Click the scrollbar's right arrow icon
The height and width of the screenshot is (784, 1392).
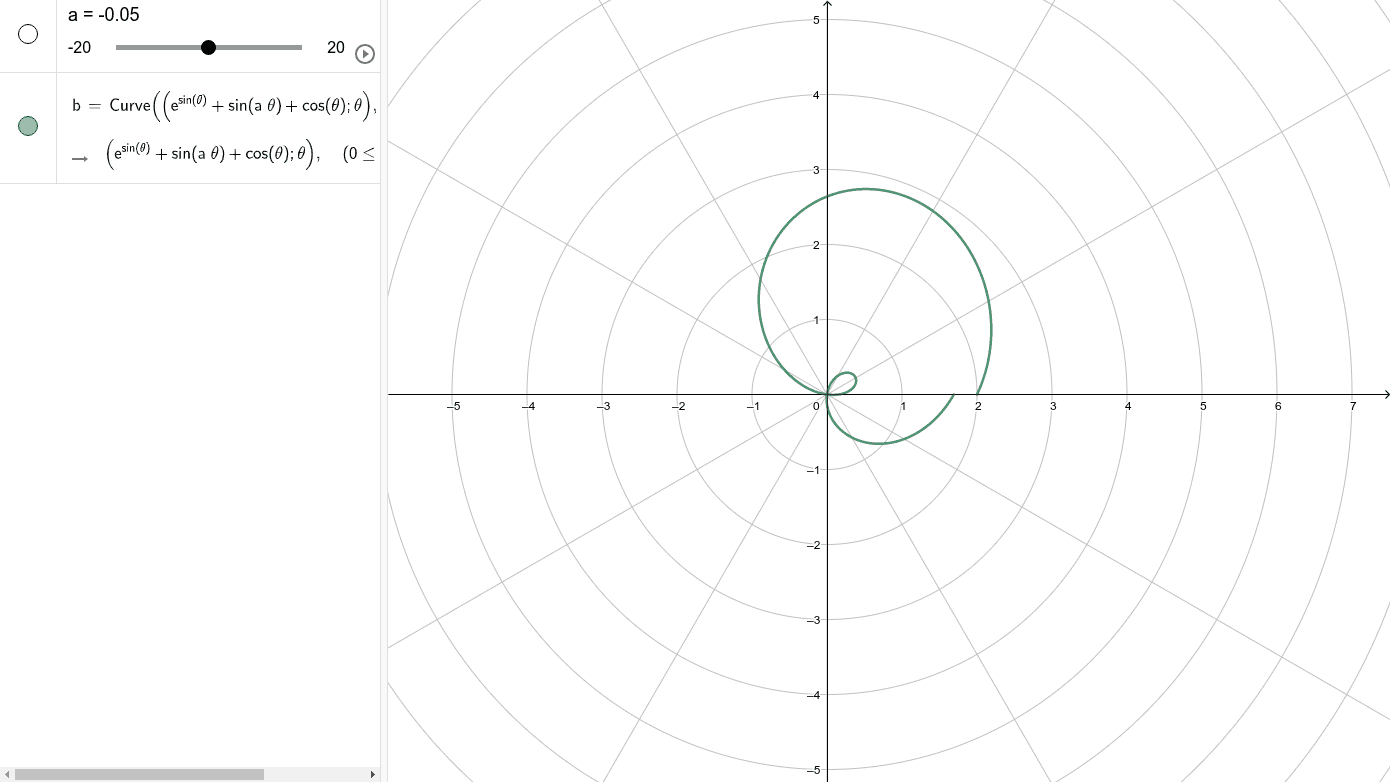point(371,773)
